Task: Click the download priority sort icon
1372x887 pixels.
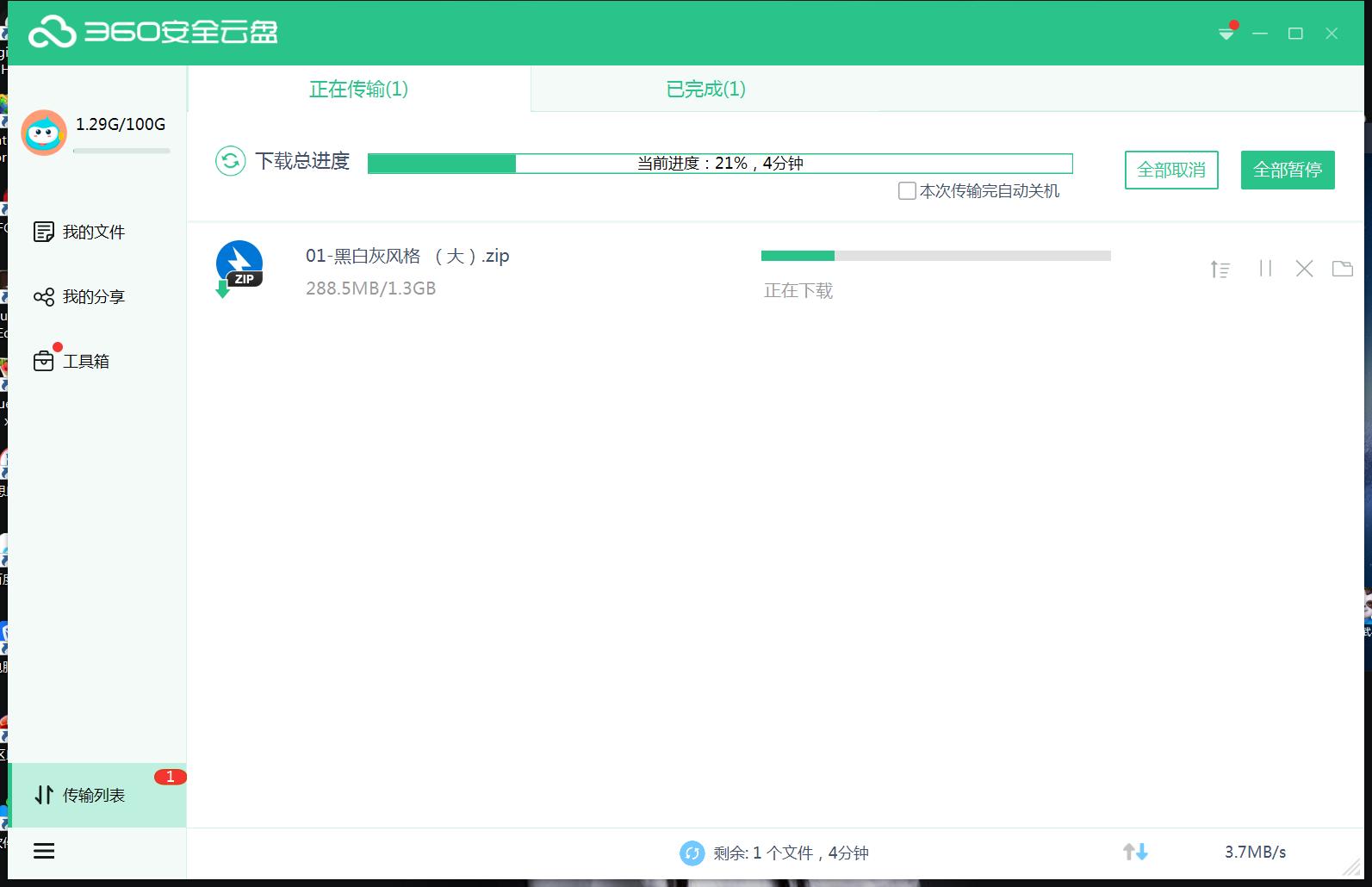Action: point(1220,270)
